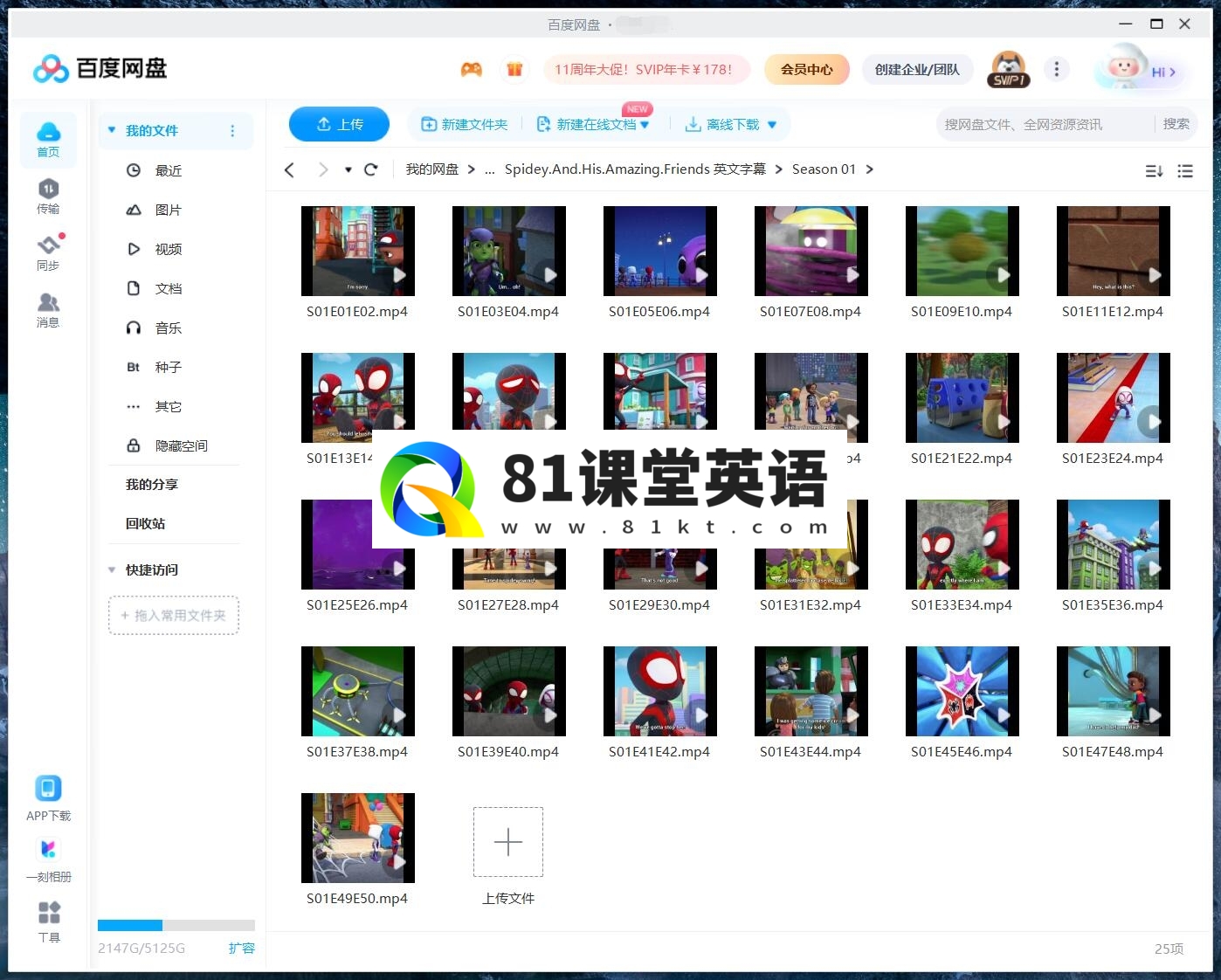Click the S01E11E12.mp4 file name

1113,312
